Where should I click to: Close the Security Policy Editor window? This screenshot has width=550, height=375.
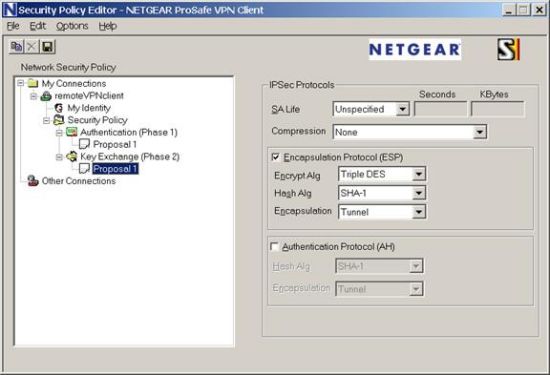click(539, 10)
